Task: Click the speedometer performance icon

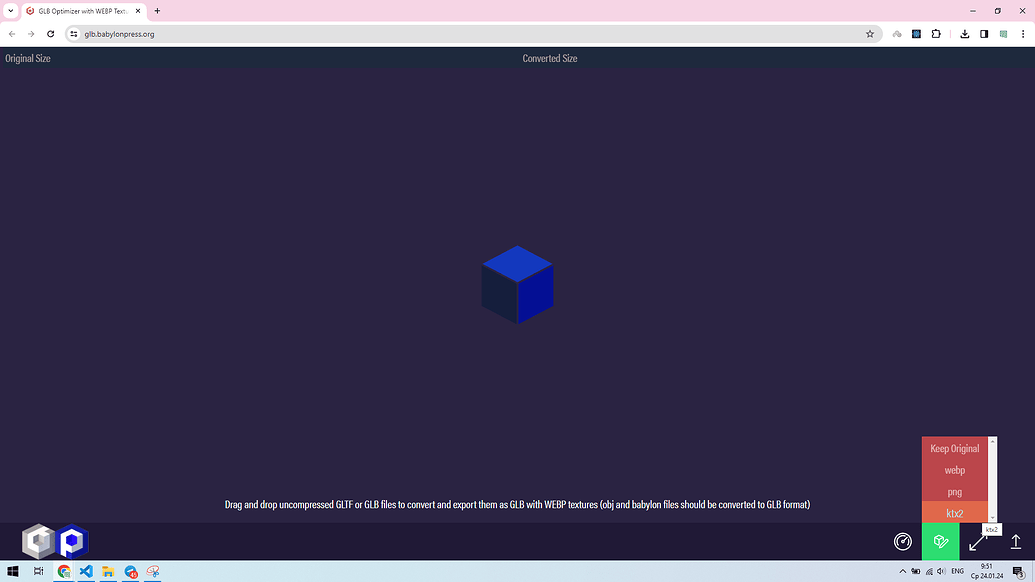Action: (902, 541)
